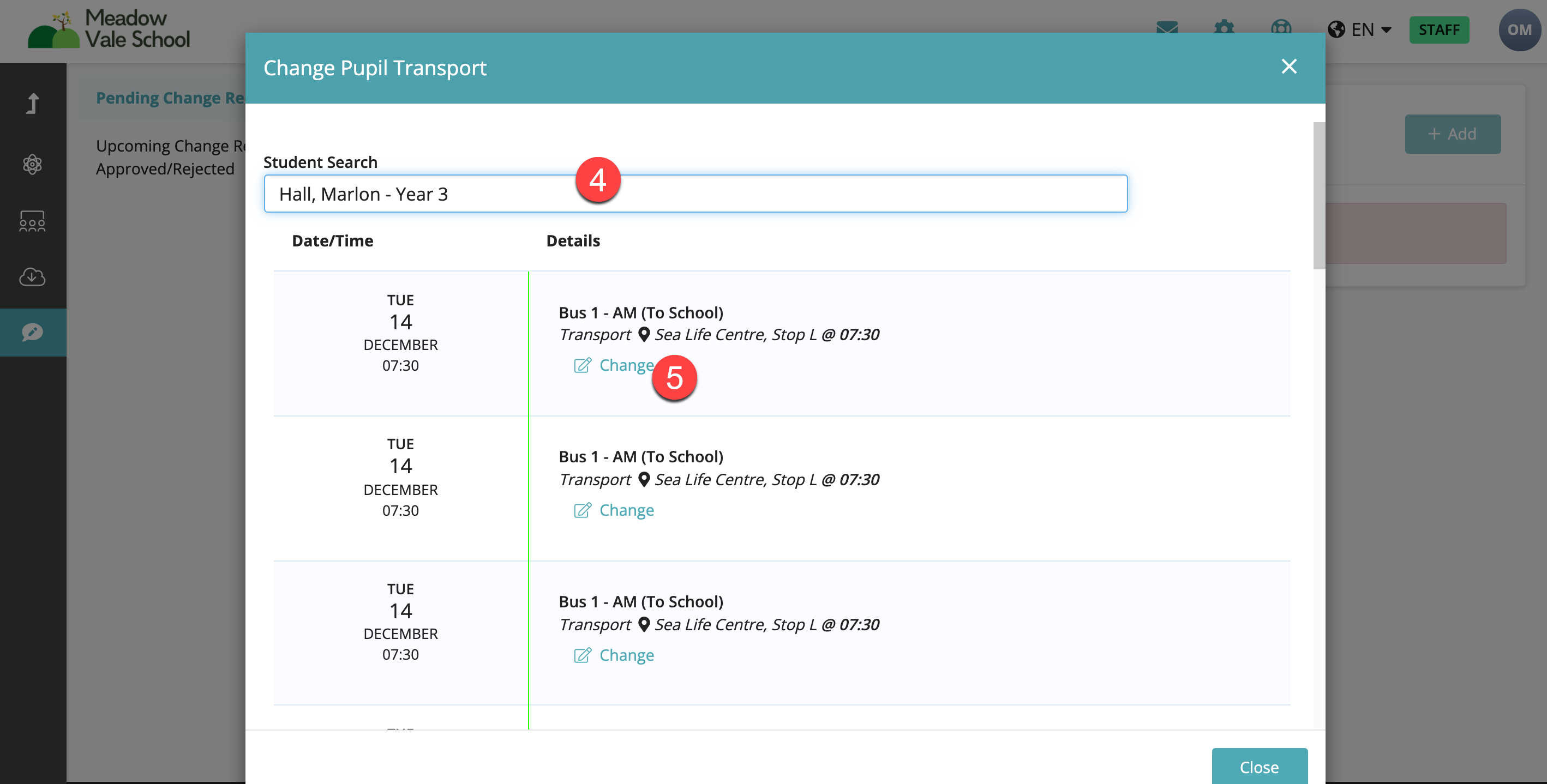Click the Date/Time column header
The height and width of the screenshot is (784, 1547).
tap(332, 241)
